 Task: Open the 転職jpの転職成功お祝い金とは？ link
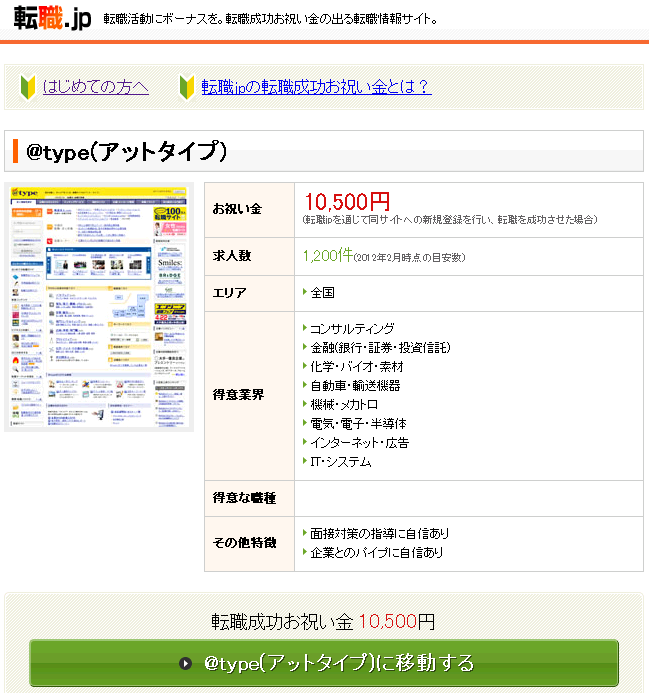pos(316,87)
